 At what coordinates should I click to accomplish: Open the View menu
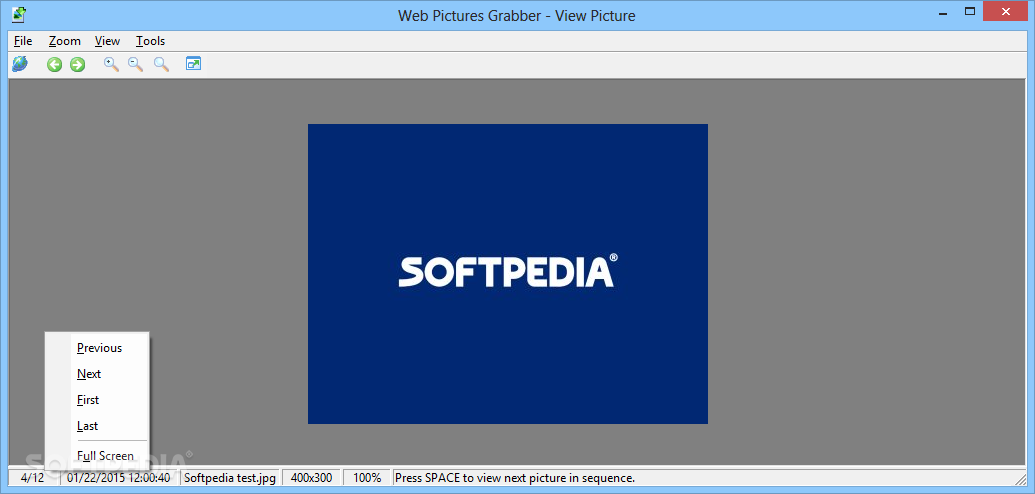coord(108,41)
